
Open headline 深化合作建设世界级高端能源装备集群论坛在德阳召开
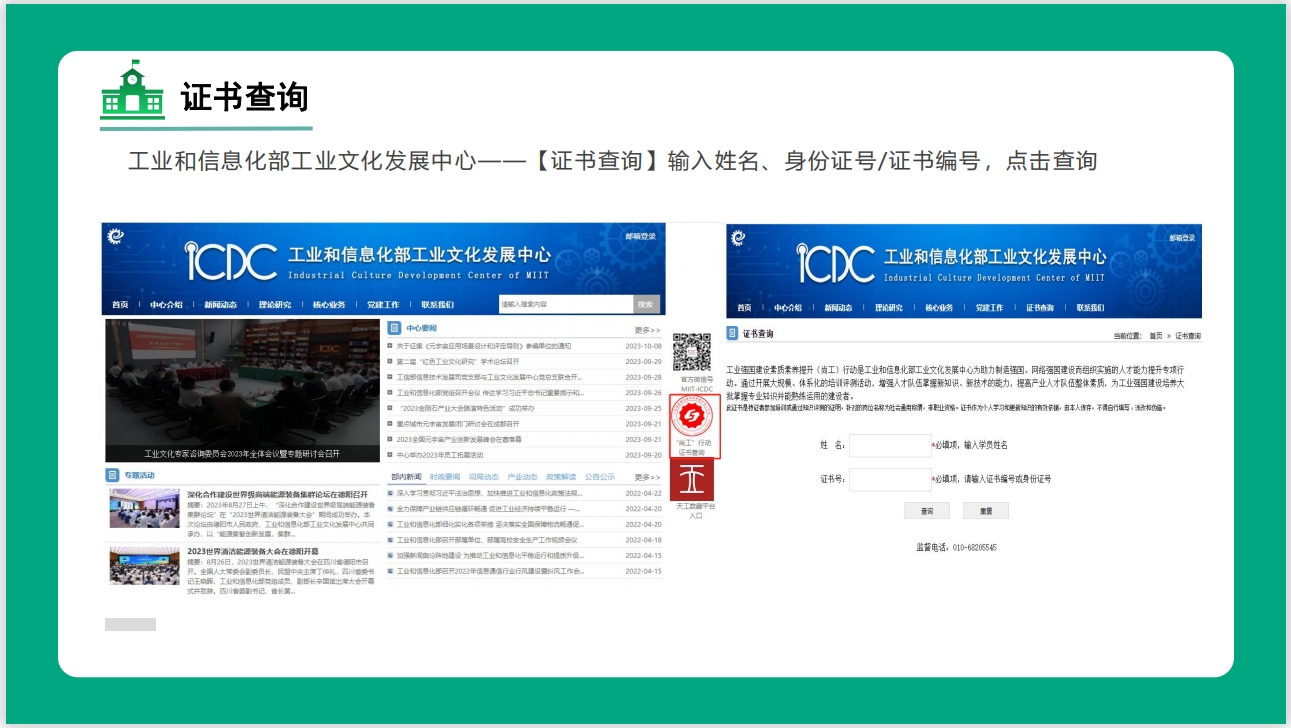pos(278,495)
